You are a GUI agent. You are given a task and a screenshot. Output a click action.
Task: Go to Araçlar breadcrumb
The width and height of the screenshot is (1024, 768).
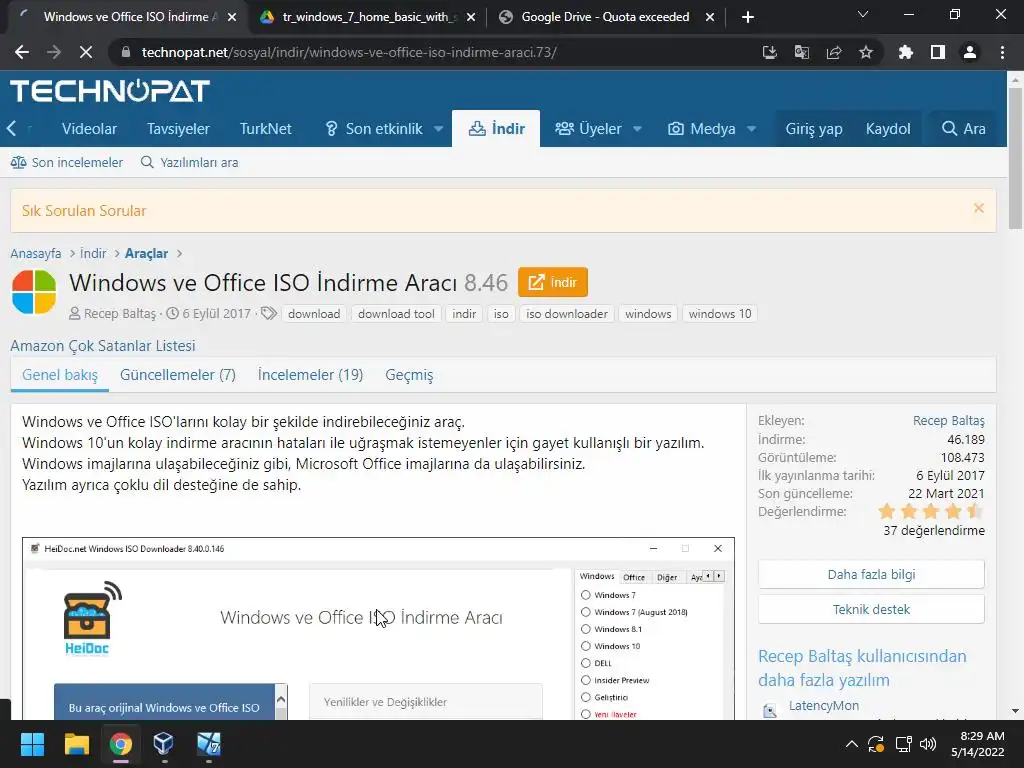(x=146, y=253)
